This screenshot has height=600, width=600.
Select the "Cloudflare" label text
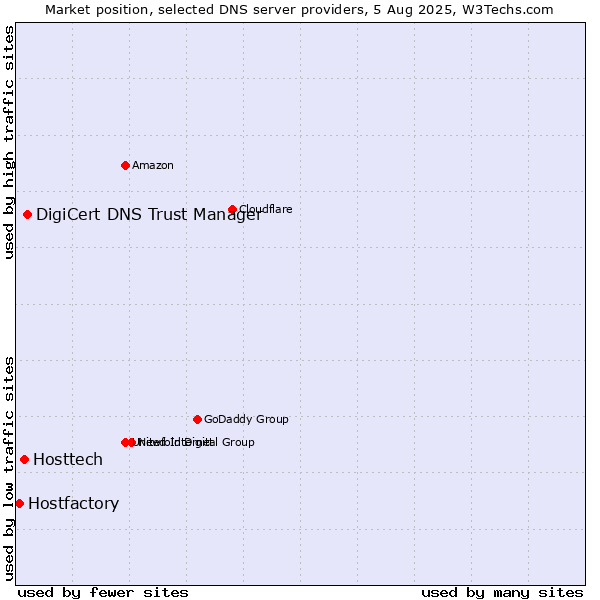[x=266, y=209]
